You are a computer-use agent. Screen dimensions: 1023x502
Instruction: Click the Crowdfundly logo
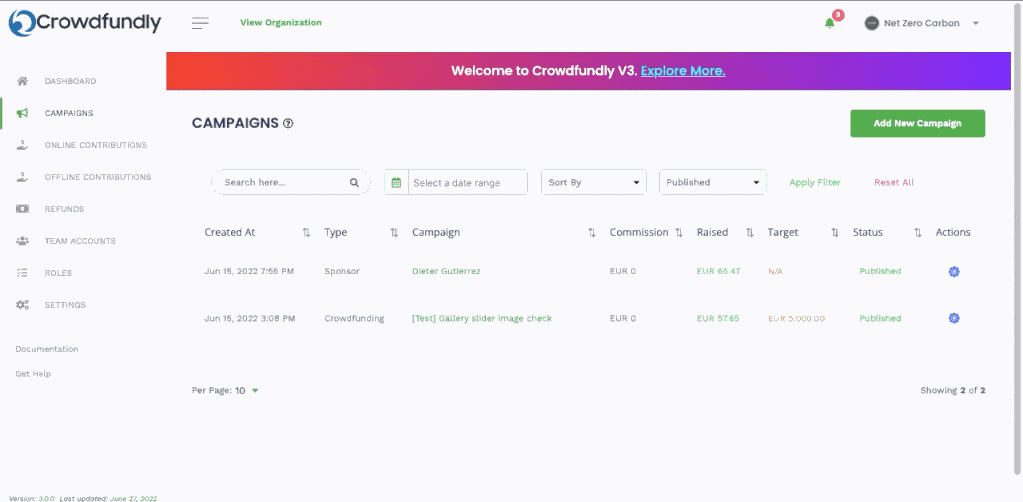[84, 23]
